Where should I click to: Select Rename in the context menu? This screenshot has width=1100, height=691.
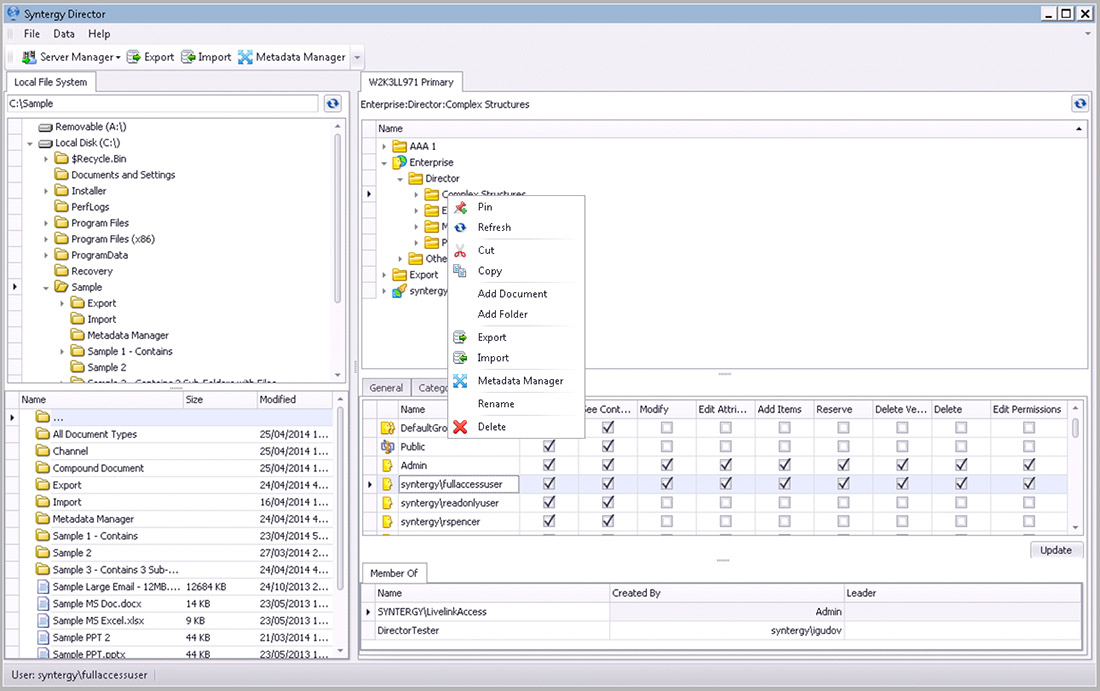(496, 404)
